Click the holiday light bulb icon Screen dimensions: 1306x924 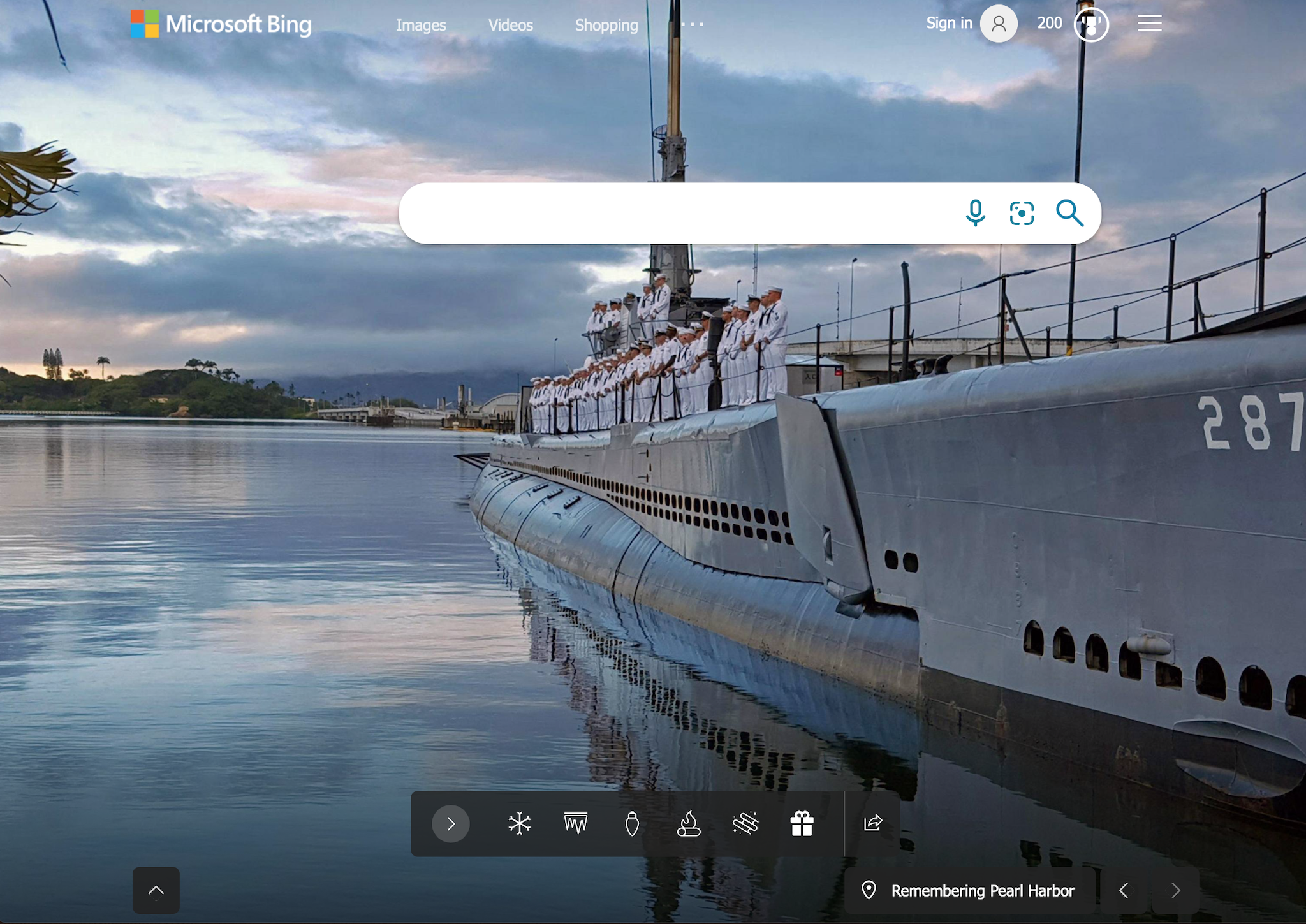(632, 823)
